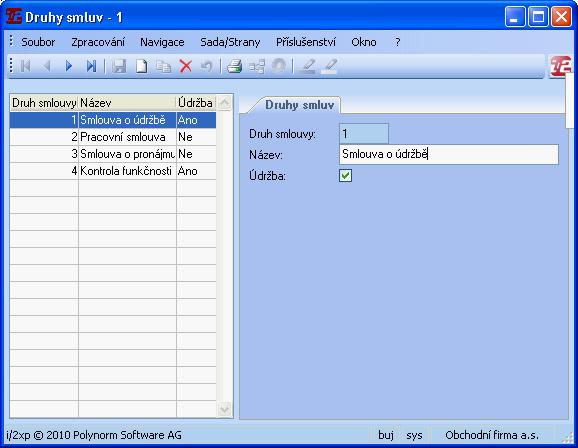The height and width of the screenshot is (448, 578).
Task: Open the Příslušenství menu
Action: point(306,42)
